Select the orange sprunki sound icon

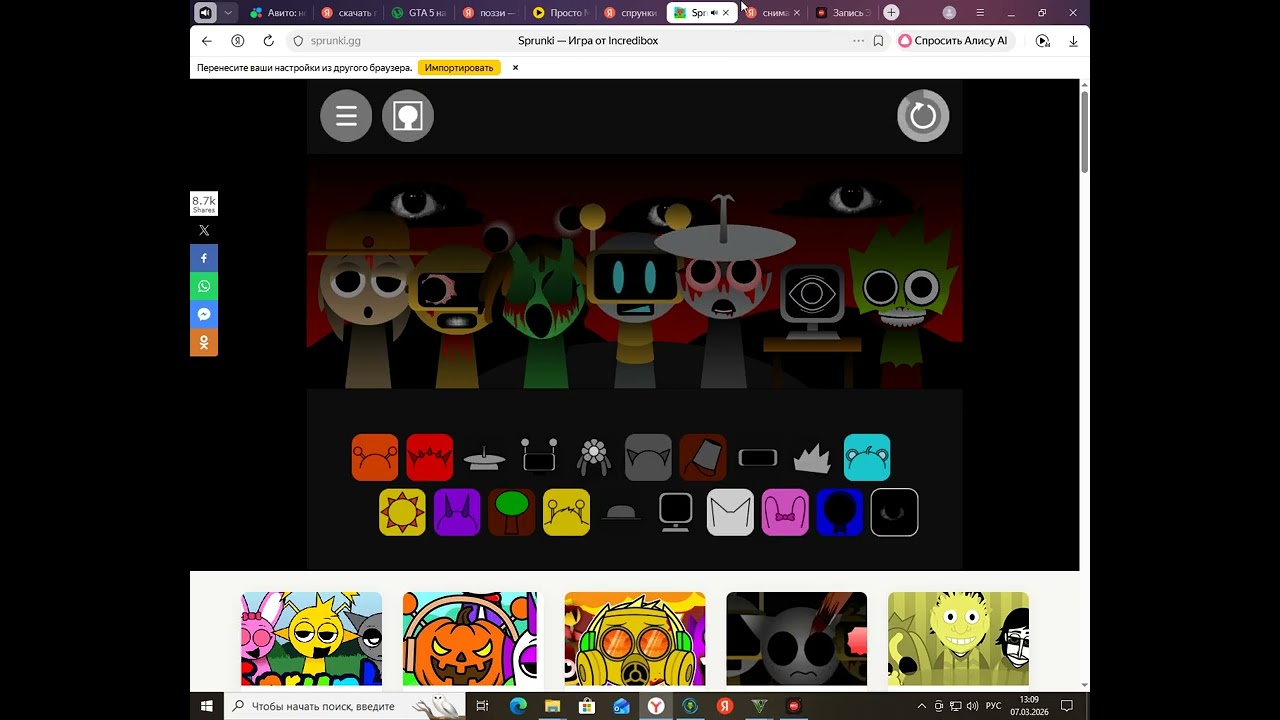(x=375, y=458)
